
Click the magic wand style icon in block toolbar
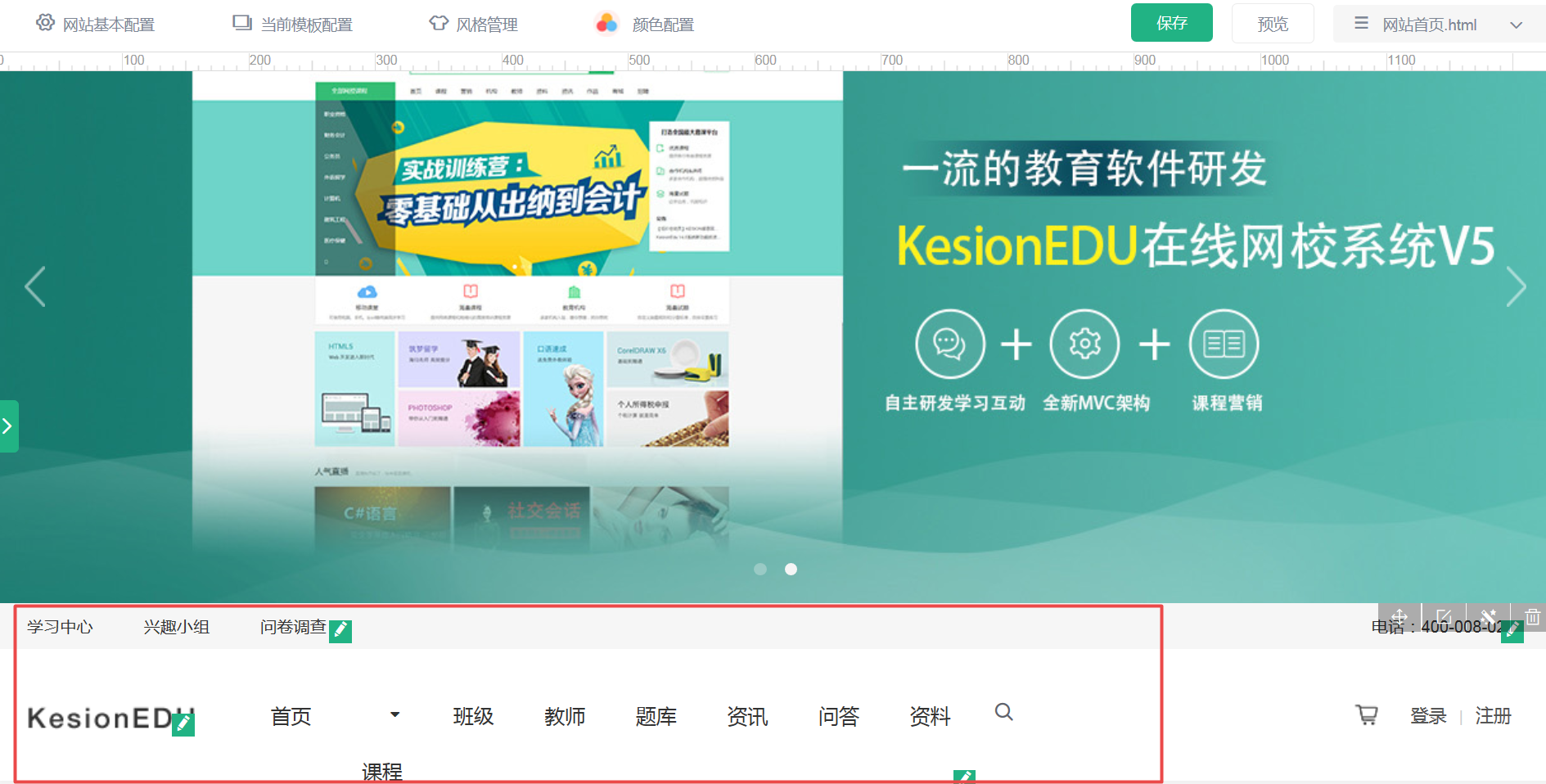(1489, 615)
